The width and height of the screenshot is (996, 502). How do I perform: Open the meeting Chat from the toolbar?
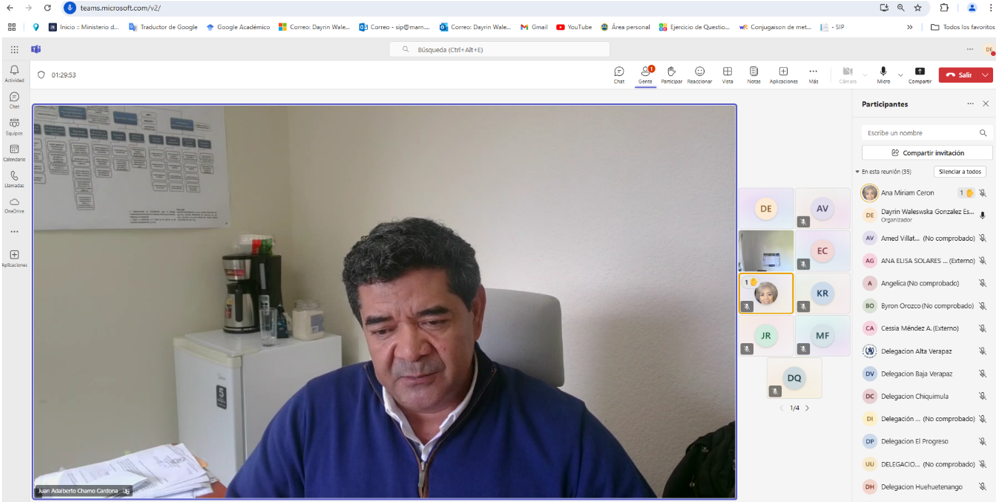click(619, 74)
